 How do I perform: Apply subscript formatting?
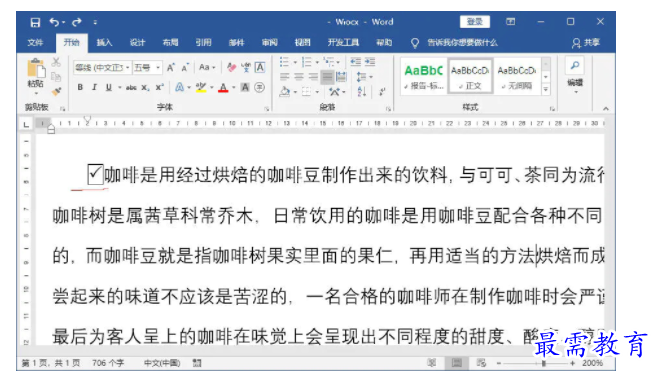point(145,87)
